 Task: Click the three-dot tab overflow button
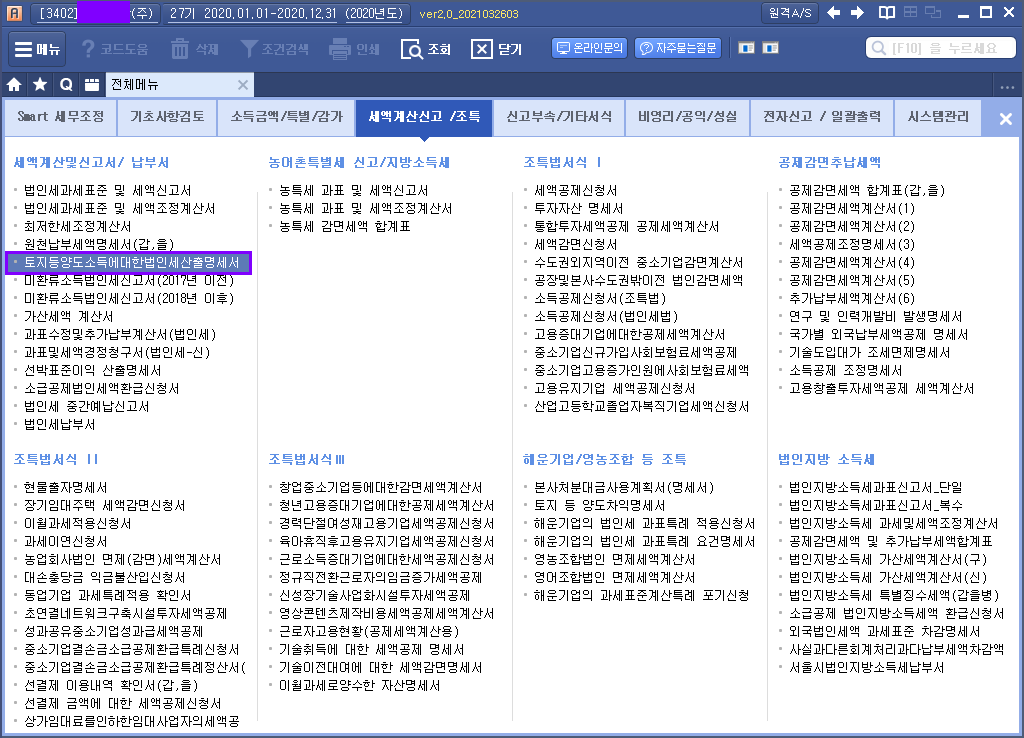(x=1007, y=86)
